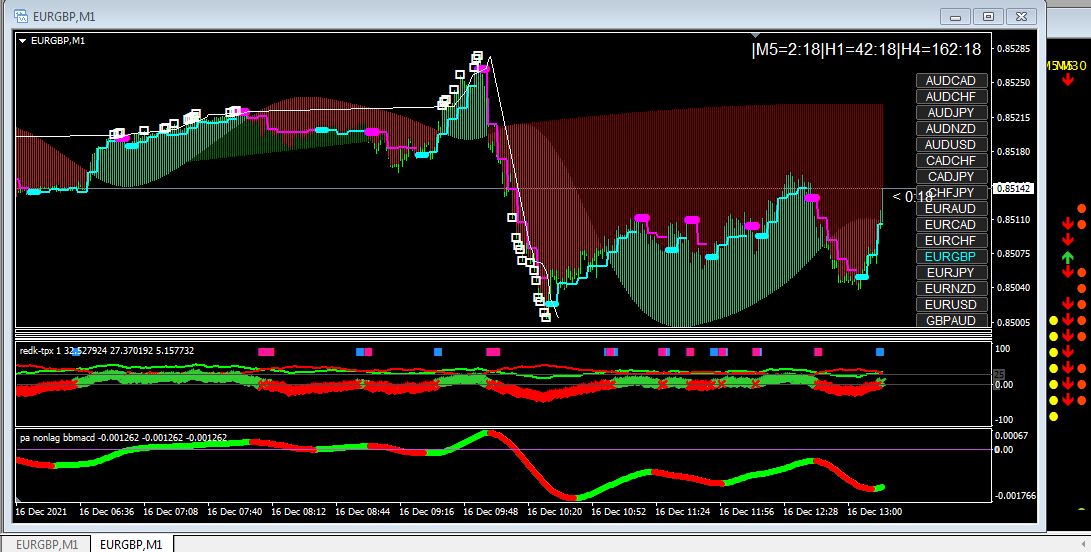Click the 0.85142 current price label
Screen dimensions: 1091x552
1014,189
